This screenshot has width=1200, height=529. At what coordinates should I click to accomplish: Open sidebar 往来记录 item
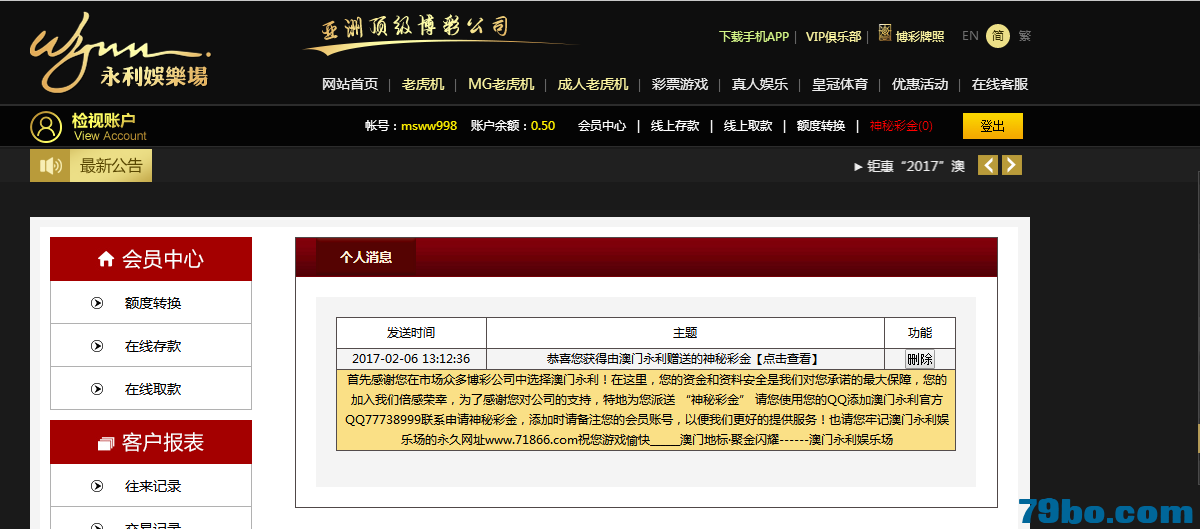pyautogui.click(x=153, y=486)
